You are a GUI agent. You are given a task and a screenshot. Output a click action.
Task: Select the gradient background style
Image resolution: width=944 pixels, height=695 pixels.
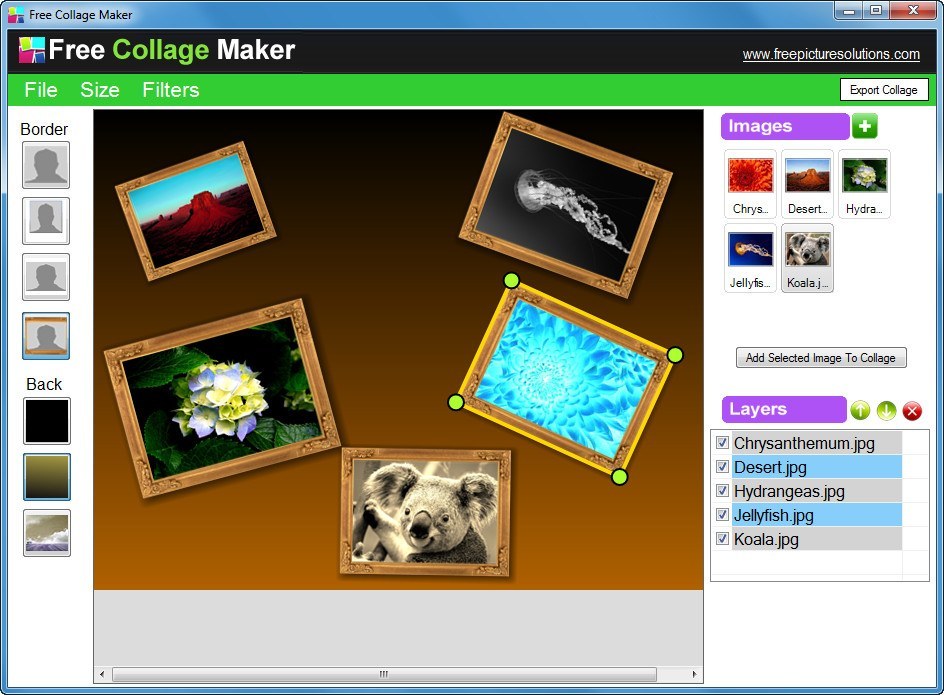click(x=45, y=477)
